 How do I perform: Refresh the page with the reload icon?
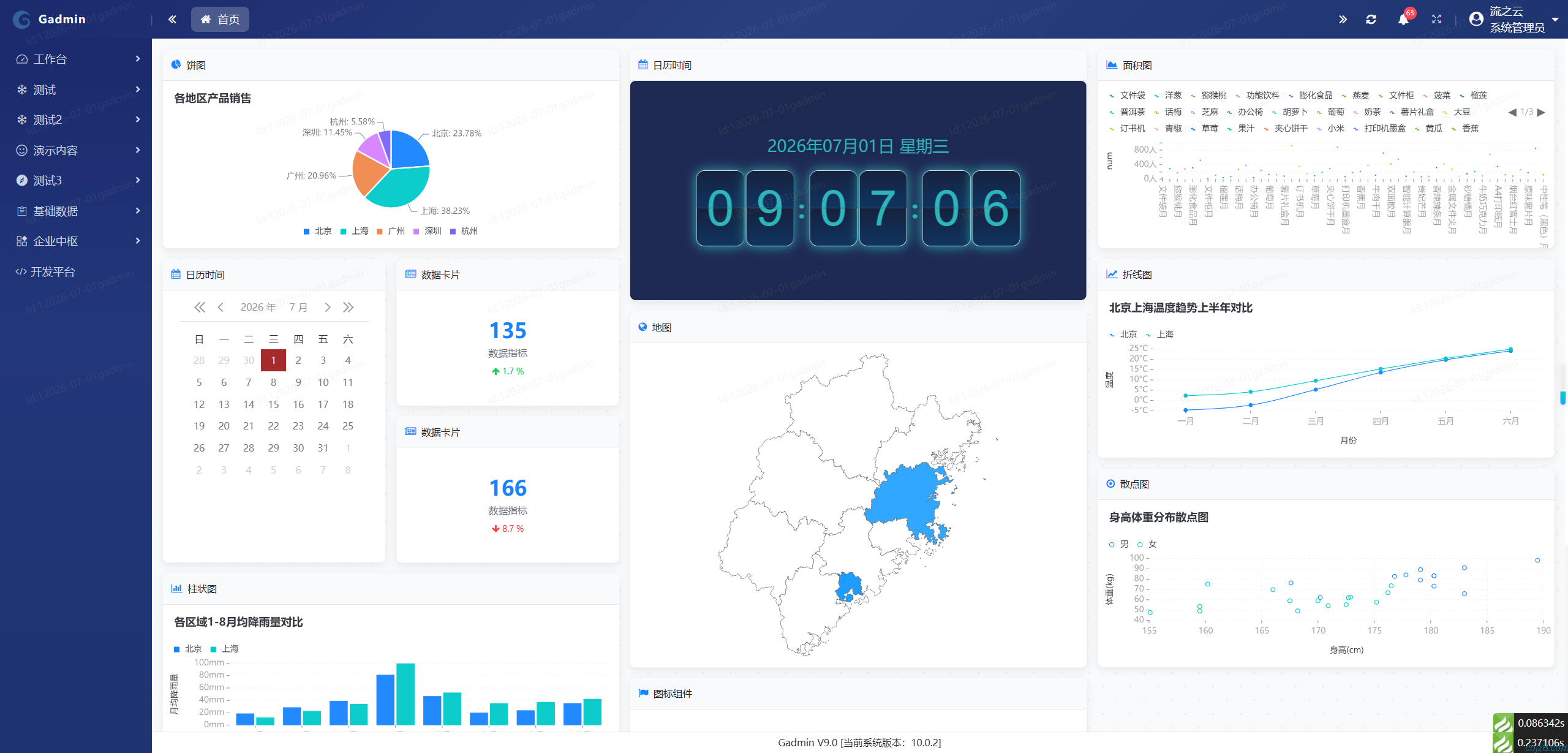1371,20
